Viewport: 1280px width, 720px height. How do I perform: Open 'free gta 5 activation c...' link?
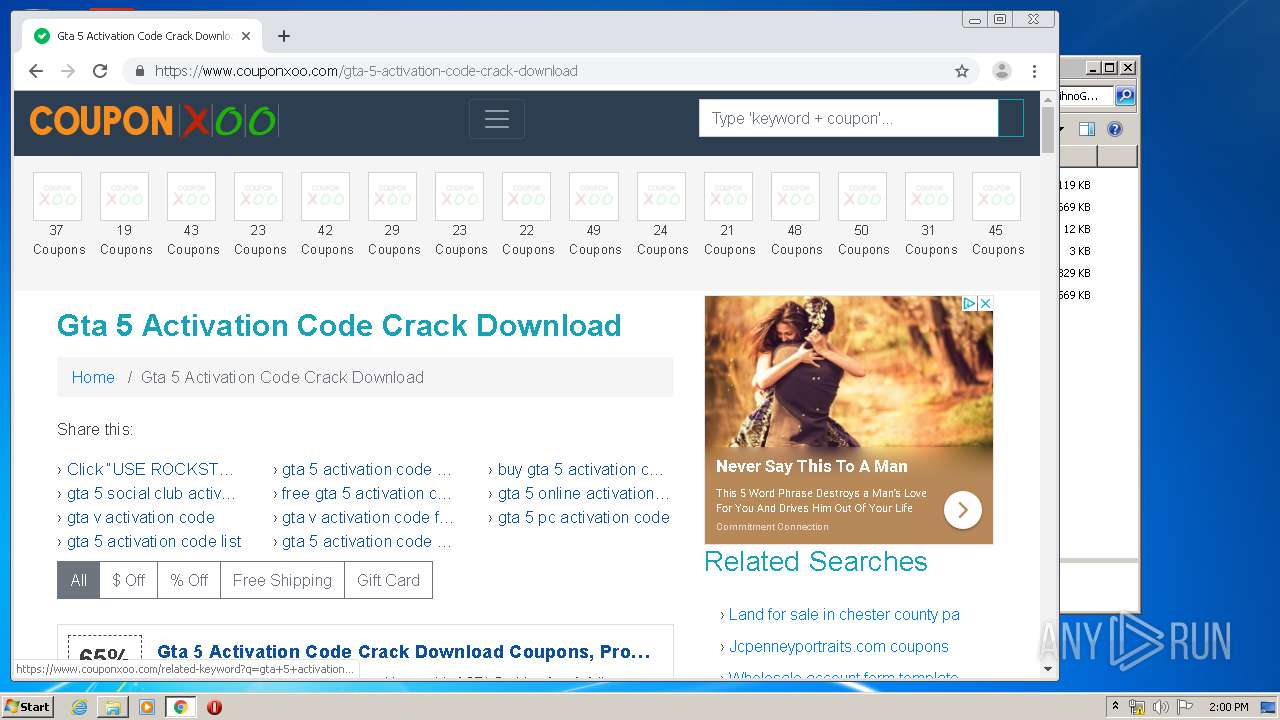click(367, 493)
